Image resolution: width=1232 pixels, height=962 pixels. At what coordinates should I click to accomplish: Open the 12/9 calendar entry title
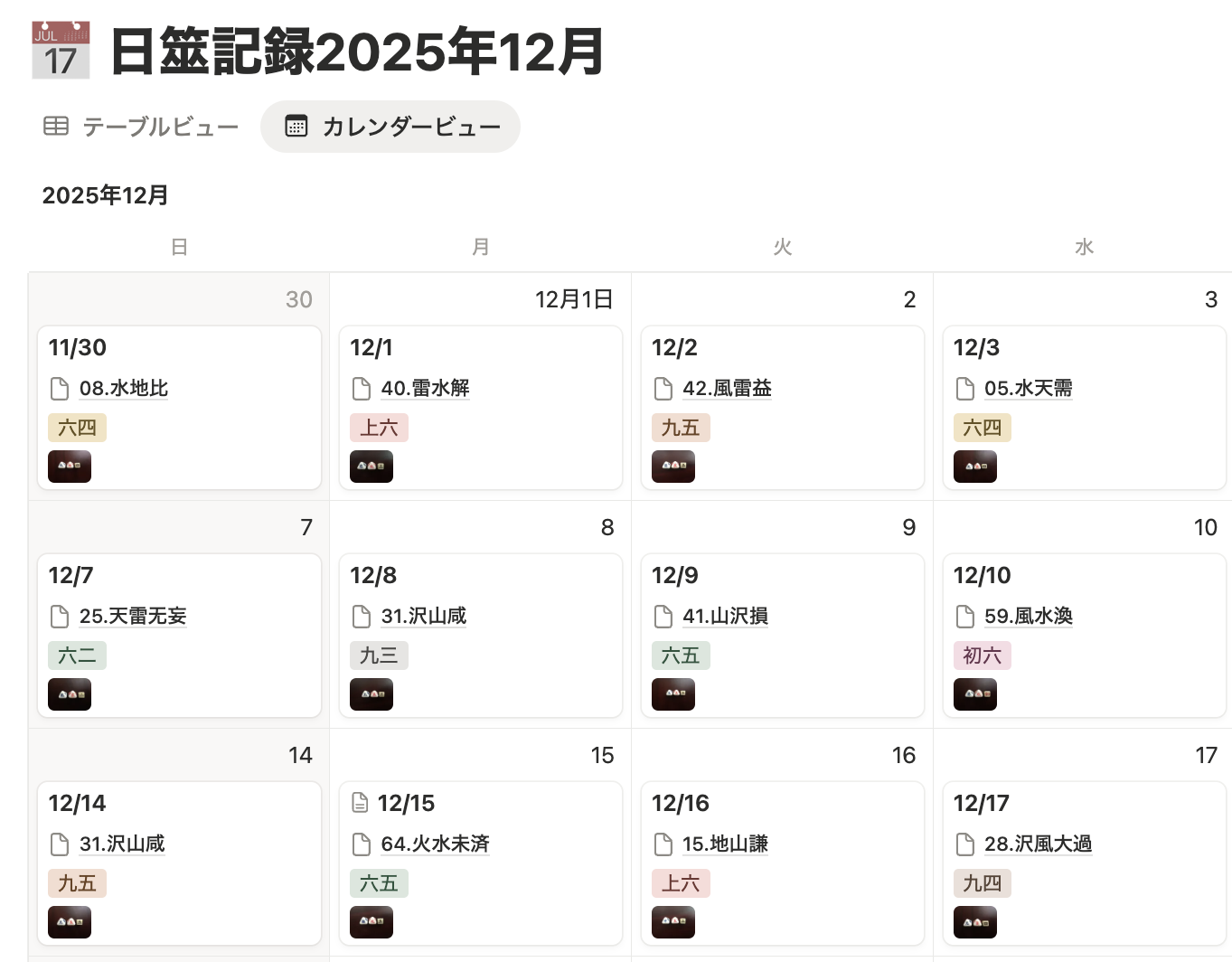(675, 576)
